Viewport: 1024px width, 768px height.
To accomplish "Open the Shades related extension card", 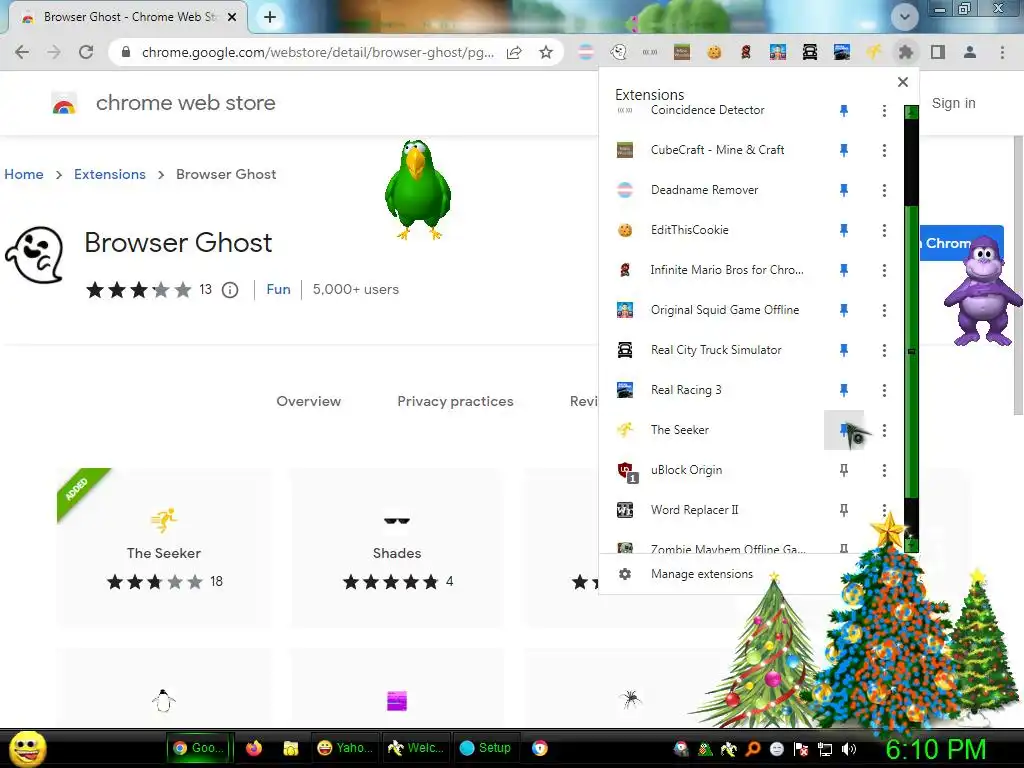I will (397, 547).
